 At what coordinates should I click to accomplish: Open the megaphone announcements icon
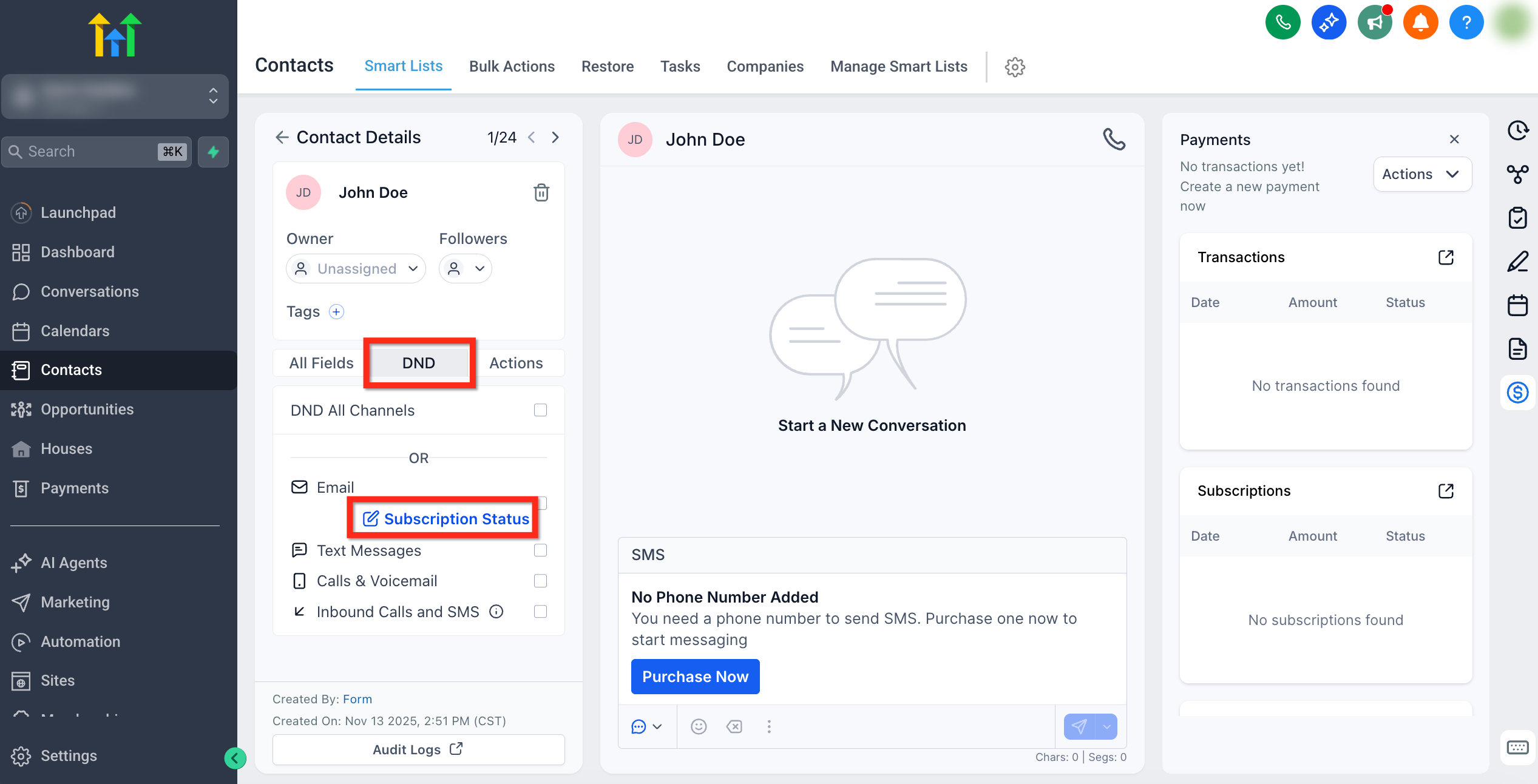click(x=1375, y=23)
